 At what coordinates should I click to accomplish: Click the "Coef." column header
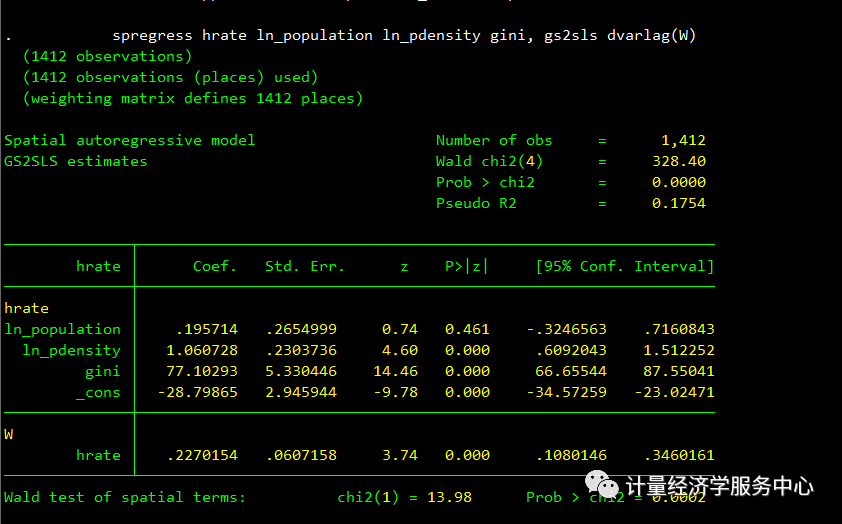point(215,266)
